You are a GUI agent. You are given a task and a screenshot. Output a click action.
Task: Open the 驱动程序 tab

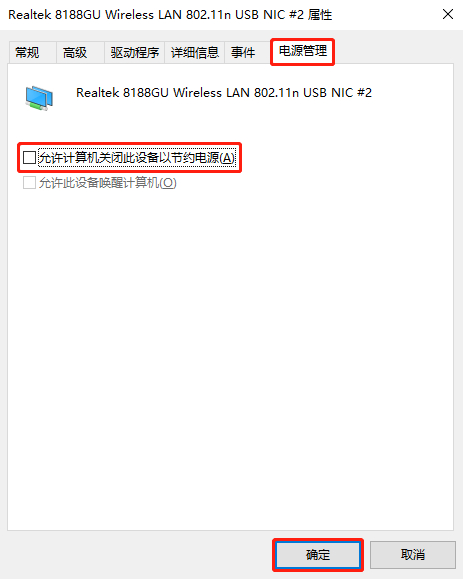pos(134,52)
